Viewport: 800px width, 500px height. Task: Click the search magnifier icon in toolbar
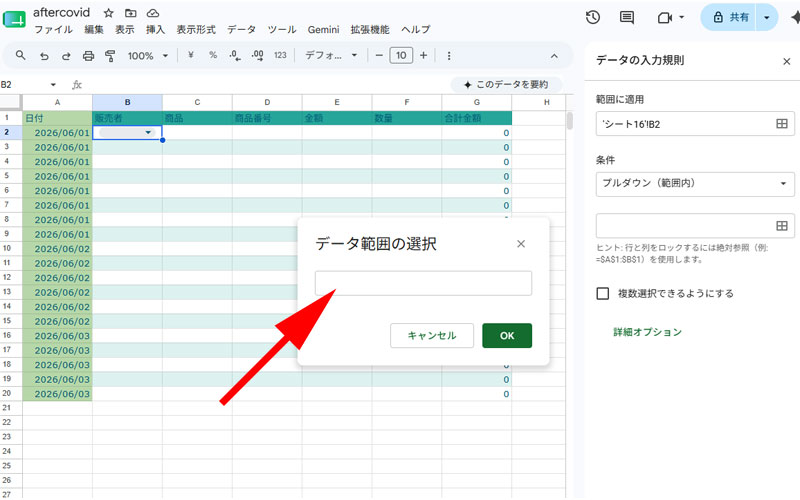[x=20, y=55]
